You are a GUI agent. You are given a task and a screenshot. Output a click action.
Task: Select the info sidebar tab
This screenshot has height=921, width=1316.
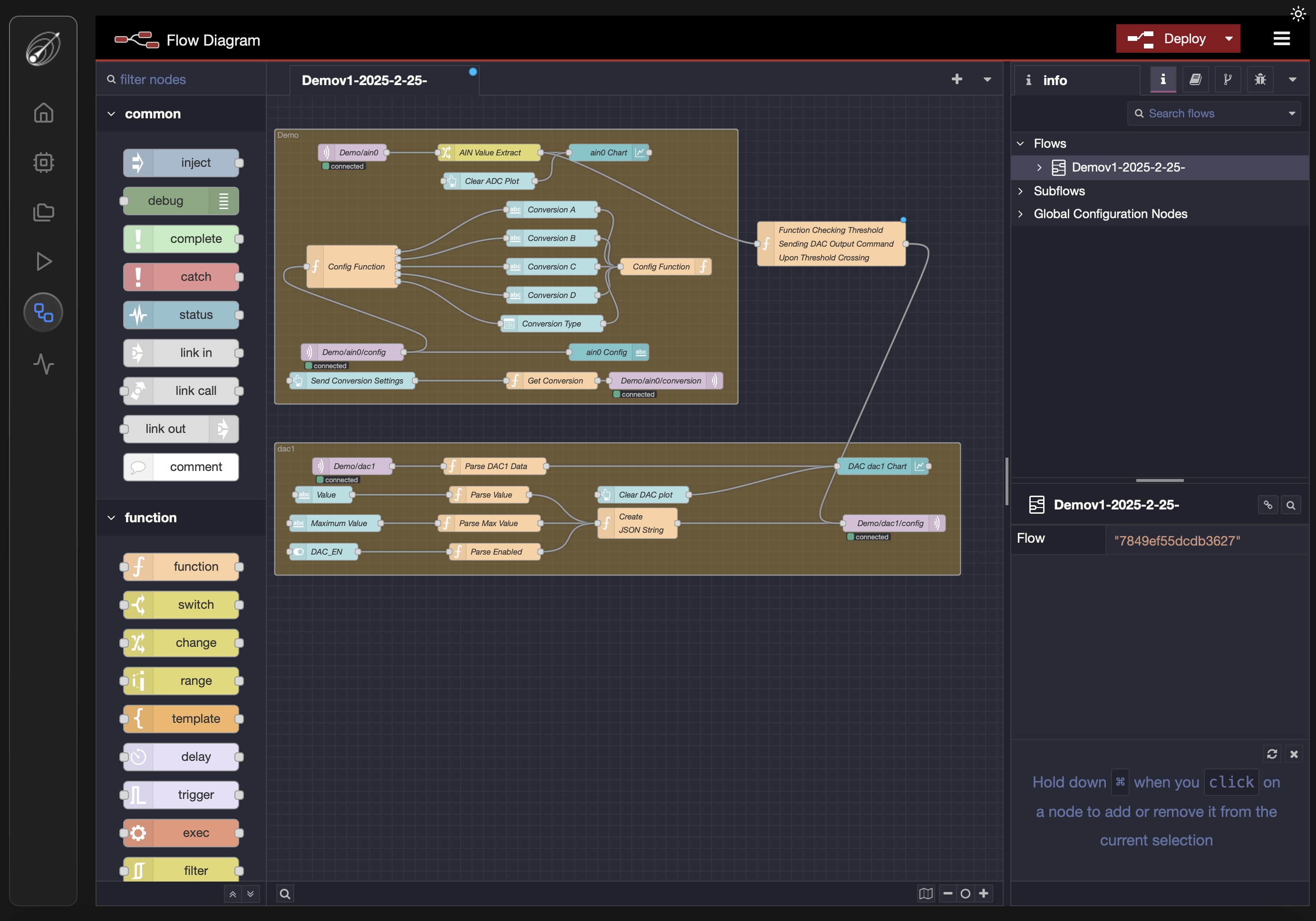pos(1054,80)
